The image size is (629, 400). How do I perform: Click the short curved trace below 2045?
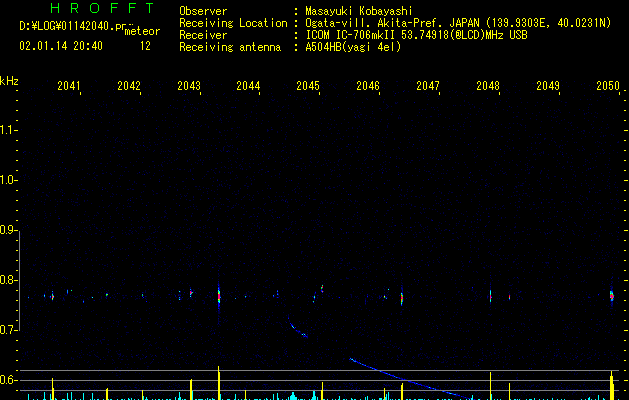[x=297, y=327]
